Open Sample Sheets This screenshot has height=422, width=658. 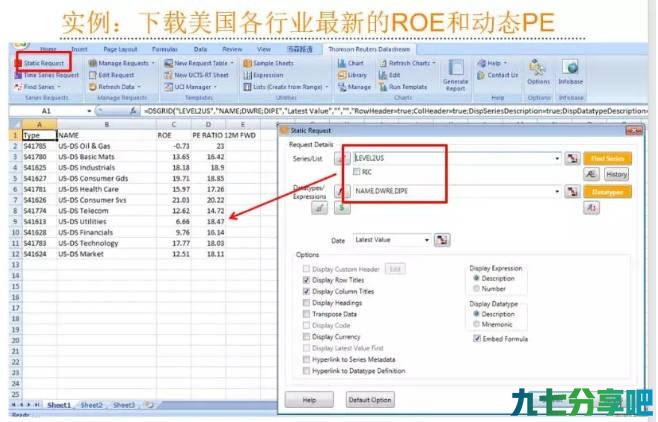(x=269, y=63)
